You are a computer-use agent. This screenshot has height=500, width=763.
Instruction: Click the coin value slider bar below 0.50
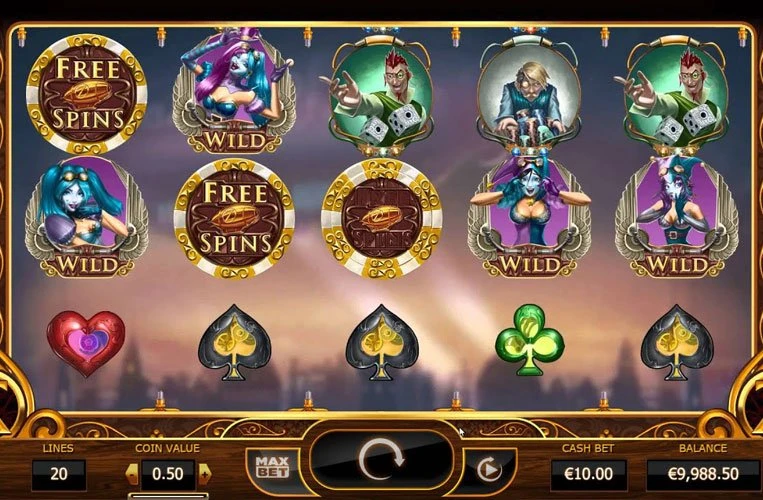click(x=168, y=497)
